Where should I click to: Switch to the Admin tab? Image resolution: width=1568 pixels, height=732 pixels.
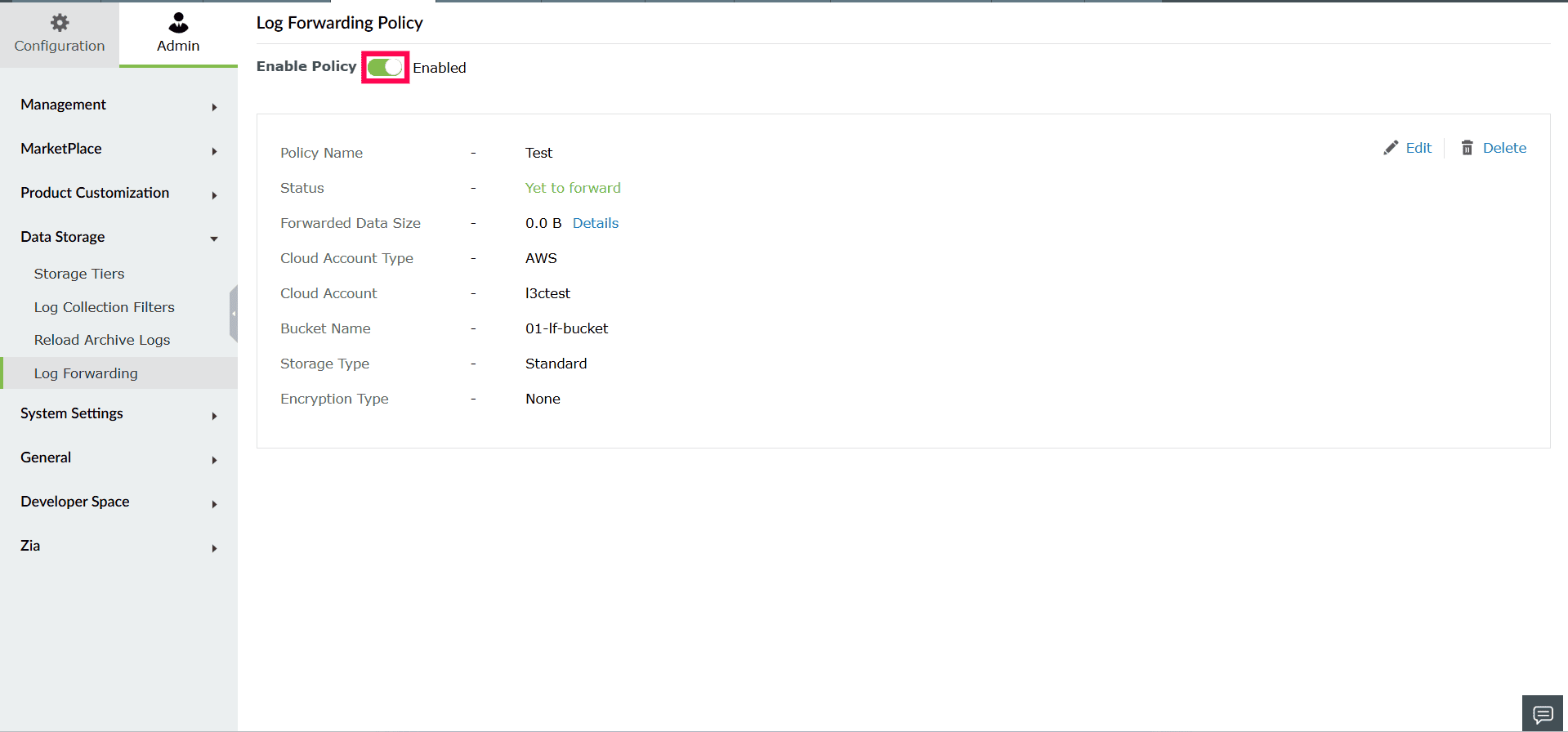click(x=178, y=34)
